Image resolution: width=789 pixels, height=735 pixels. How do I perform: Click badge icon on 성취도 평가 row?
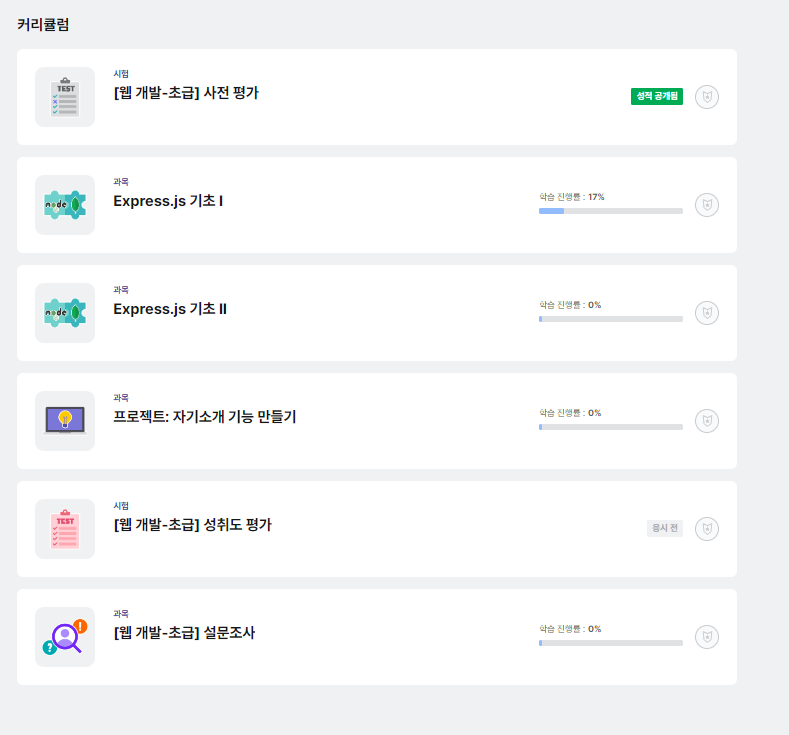(x=706, y=529)
